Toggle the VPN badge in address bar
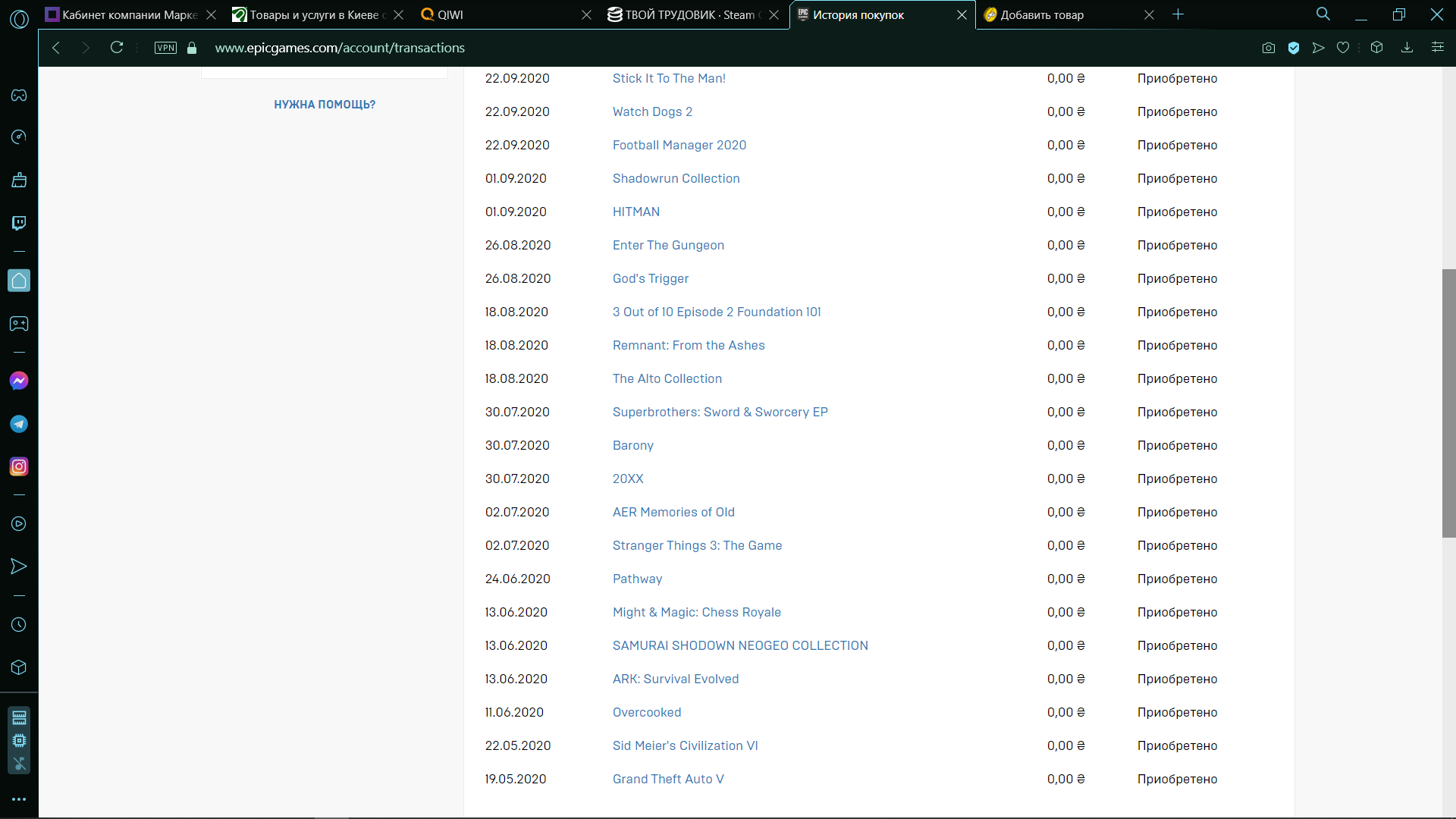1456x819 pixels. (x=165, y=48)
